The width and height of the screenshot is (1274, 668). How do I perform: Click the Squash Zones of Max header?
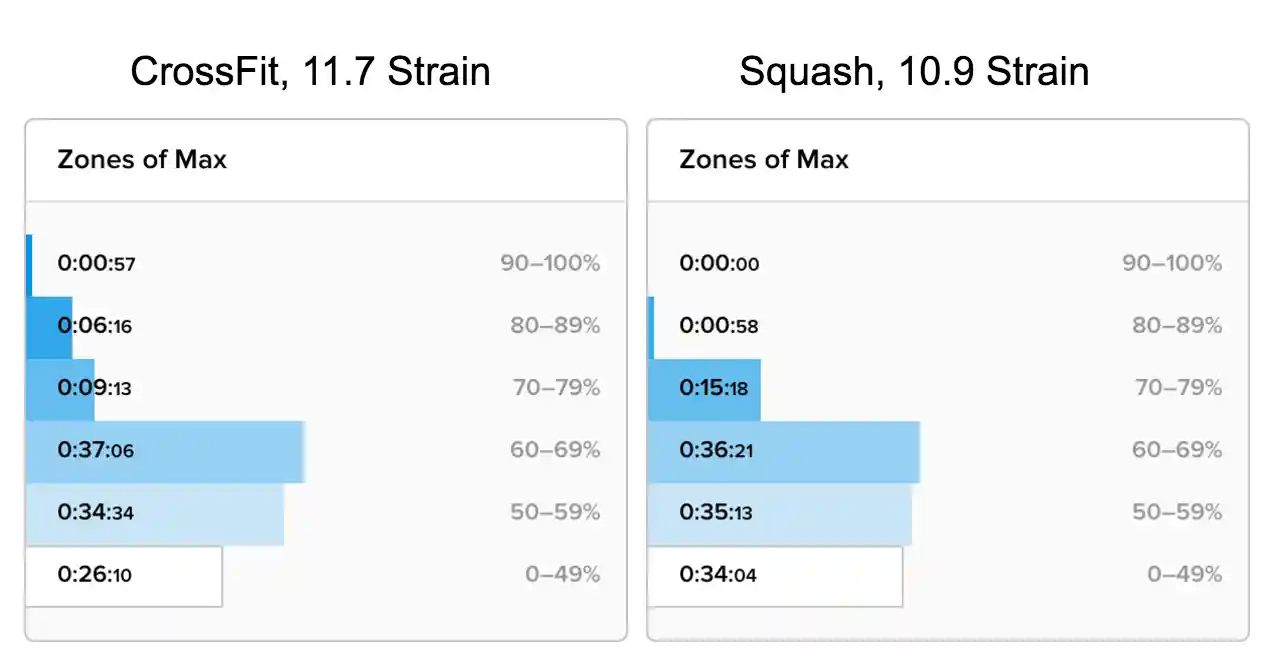(764, 160)
